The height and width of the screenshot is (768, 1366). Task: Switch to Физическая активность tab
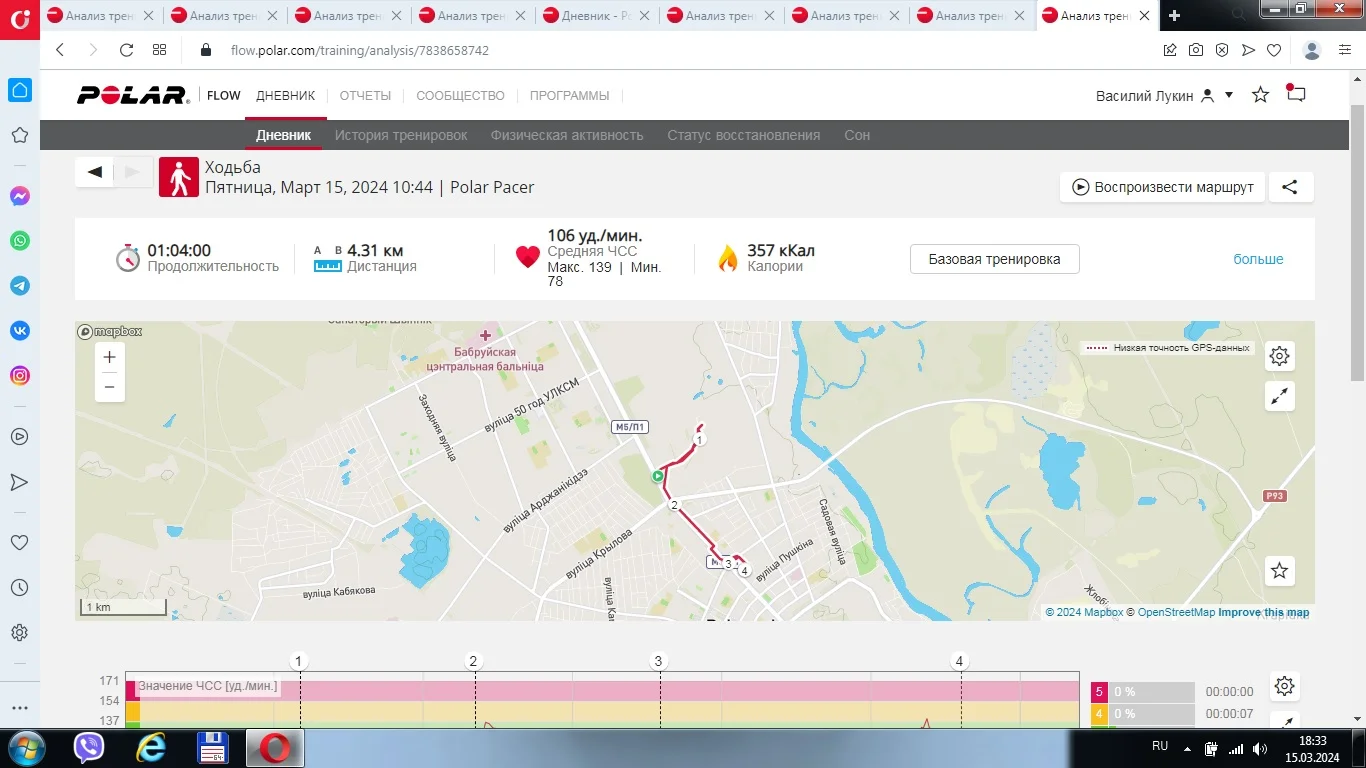click(567, 135)
